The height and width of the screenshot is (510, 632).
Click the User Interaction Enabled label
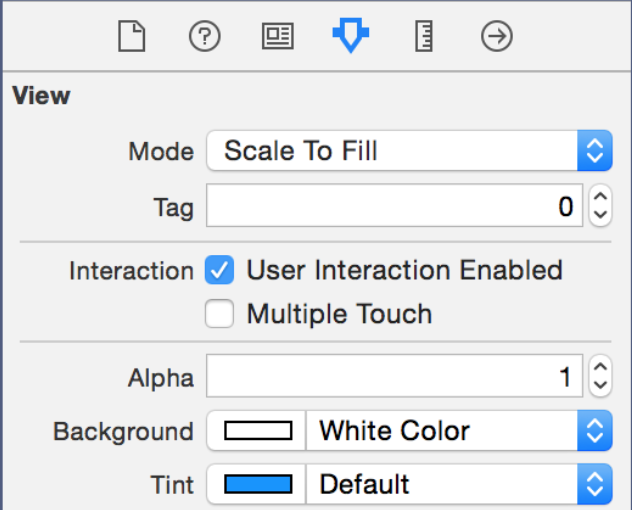point(404,270)
